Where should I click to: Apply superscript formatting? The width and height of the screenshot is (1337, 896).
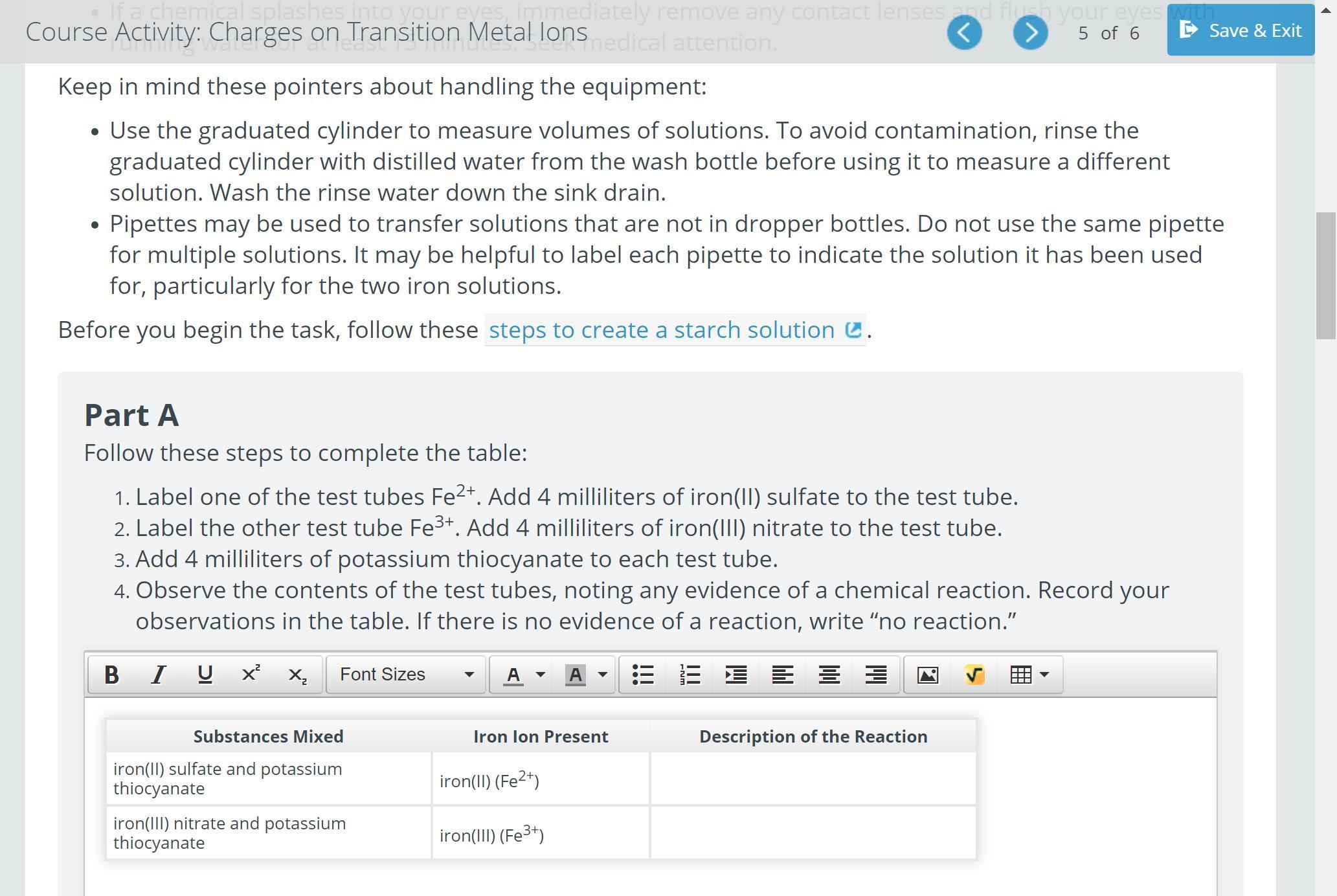click(x=251, y=675)
